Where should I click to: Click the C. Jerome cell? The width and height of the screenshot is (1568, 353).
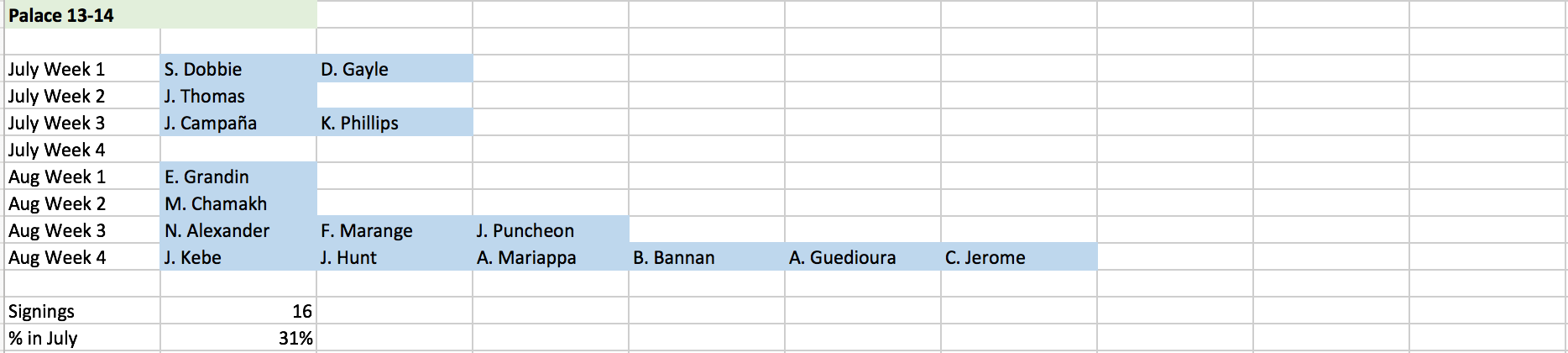coord(1019,257)
